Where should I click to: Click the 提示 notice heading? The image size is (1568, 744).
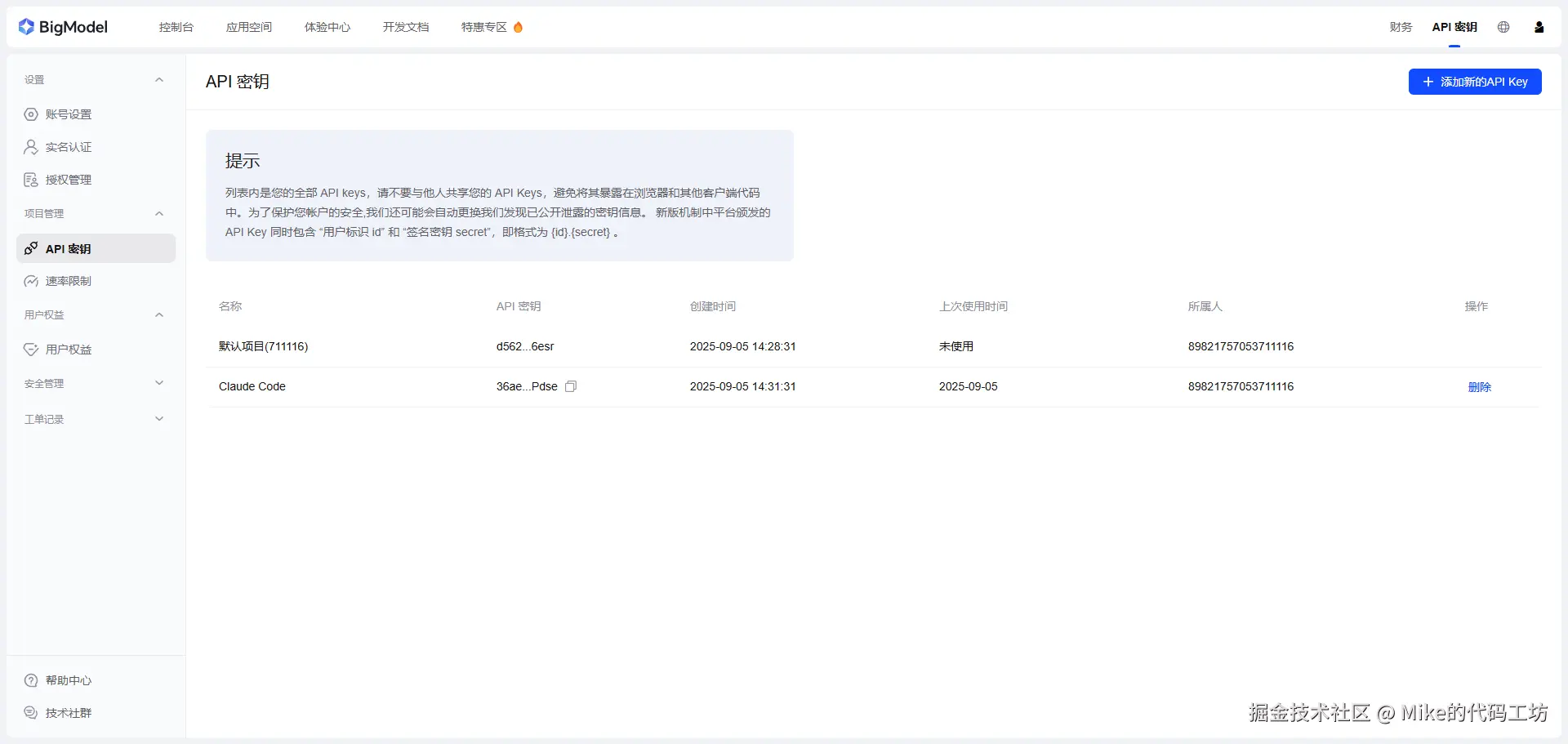click(243, 161)
